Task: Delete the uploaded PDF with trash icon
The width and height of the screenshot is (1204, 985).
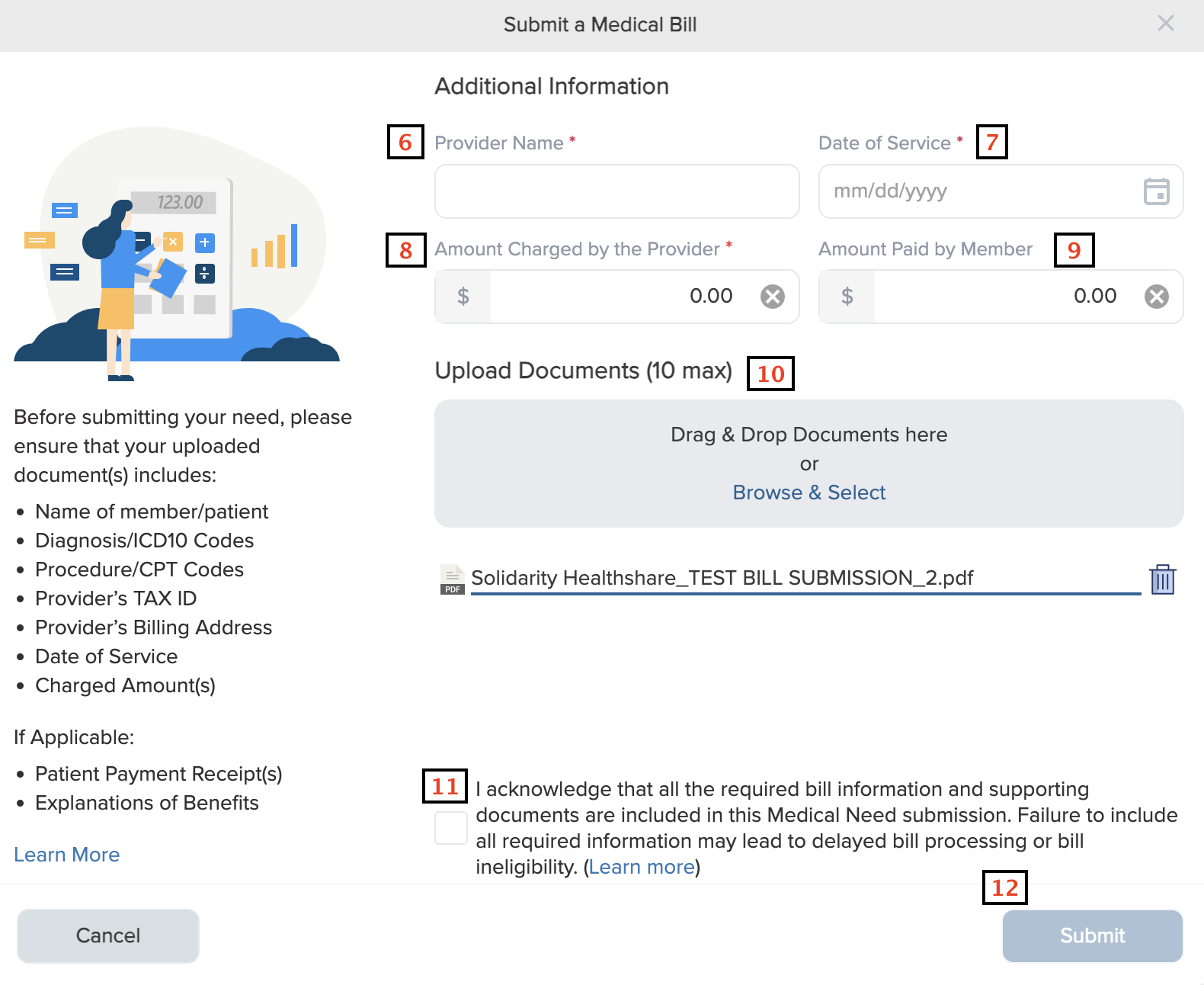Action: (x=1162, y=579)
